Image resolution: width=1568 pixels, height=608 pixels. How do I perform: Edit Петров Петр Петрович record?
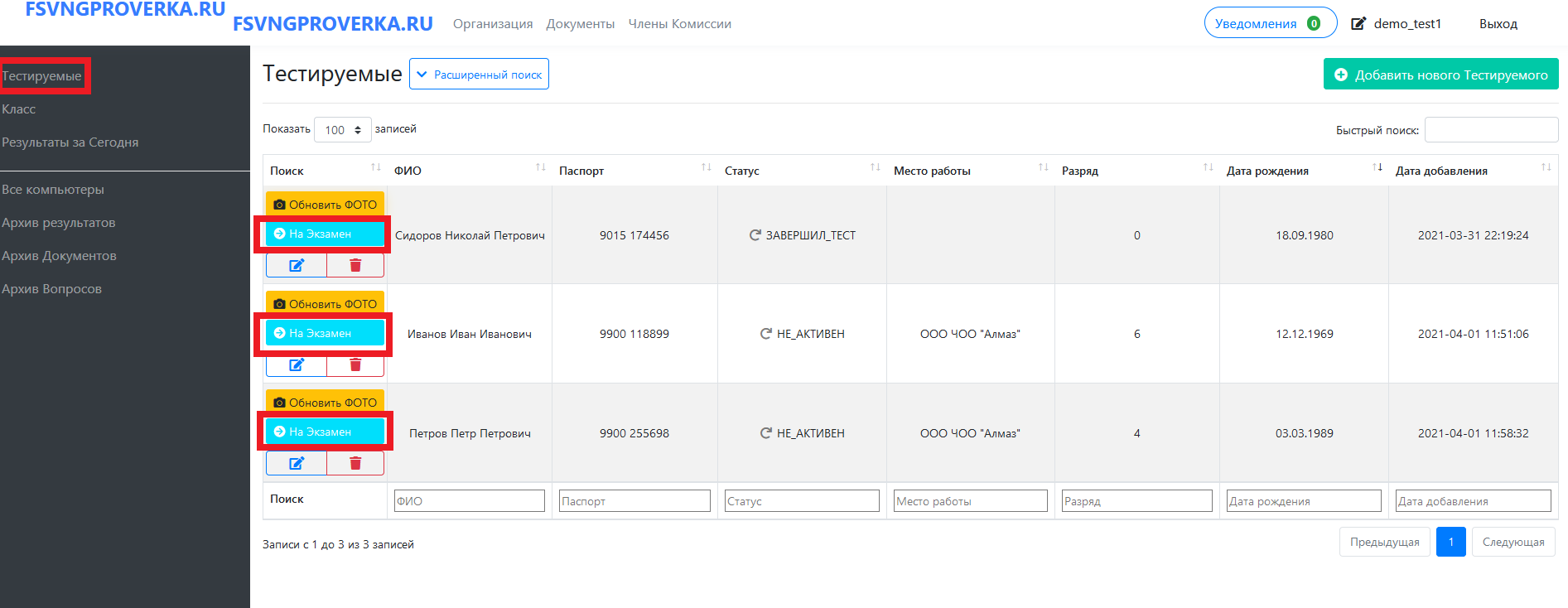tap(296, 463)
